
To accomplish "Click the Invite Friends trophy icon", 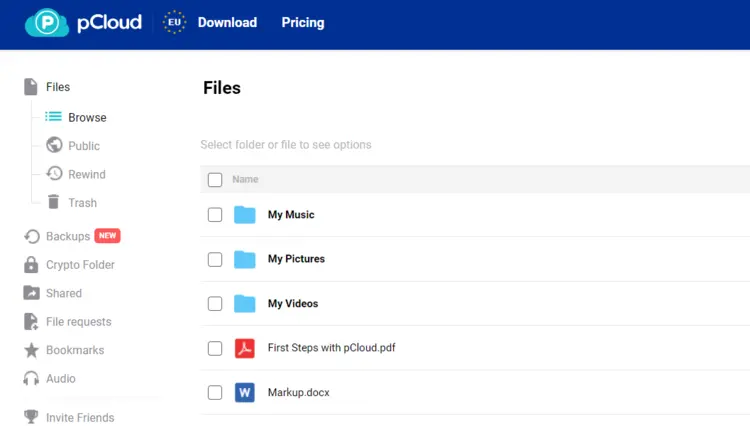I will pyautogui.click(x=31, y=416).
